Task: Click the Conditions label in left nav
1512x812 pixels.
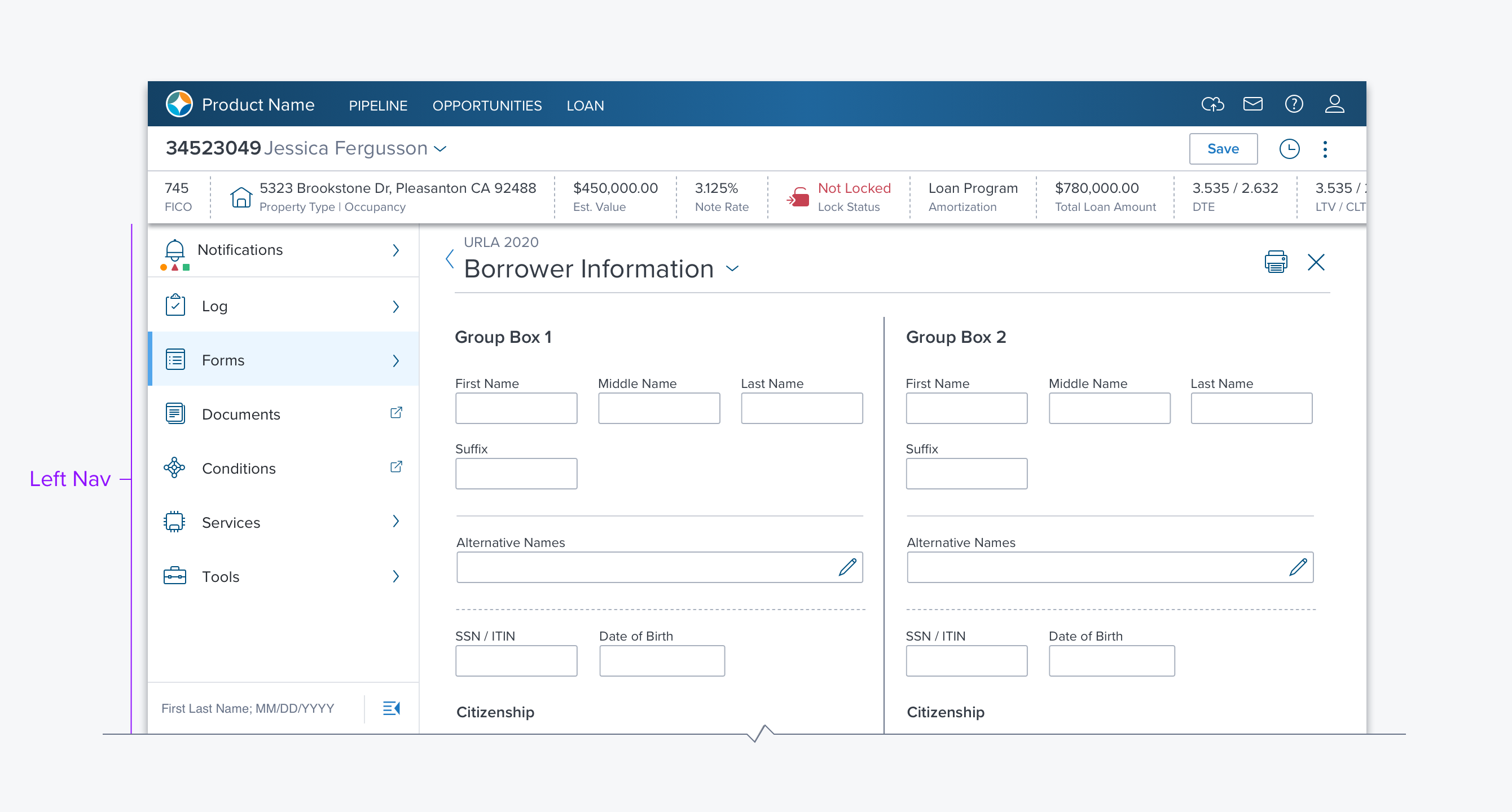Action: pos(238,468)
